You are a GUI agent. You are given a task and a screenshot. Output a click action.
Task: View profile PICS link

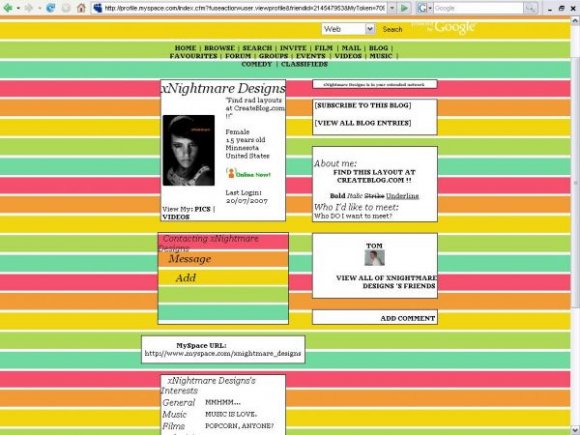pos(202,209)
